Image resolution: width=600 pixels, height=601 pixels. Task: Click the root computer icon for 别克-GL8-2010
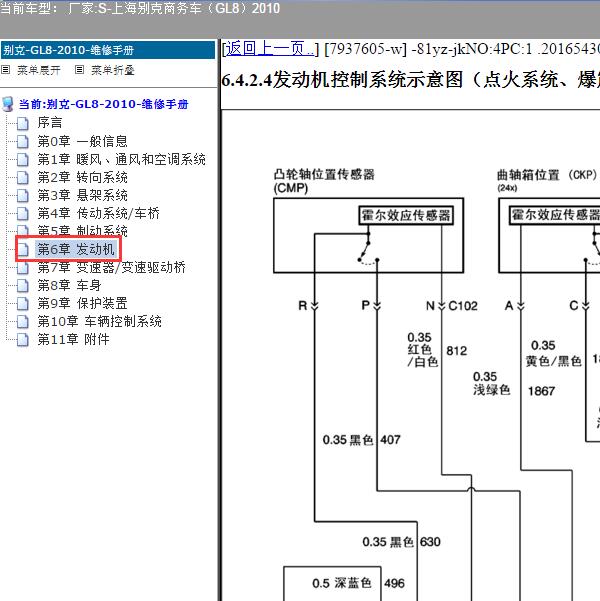(8, 104)
